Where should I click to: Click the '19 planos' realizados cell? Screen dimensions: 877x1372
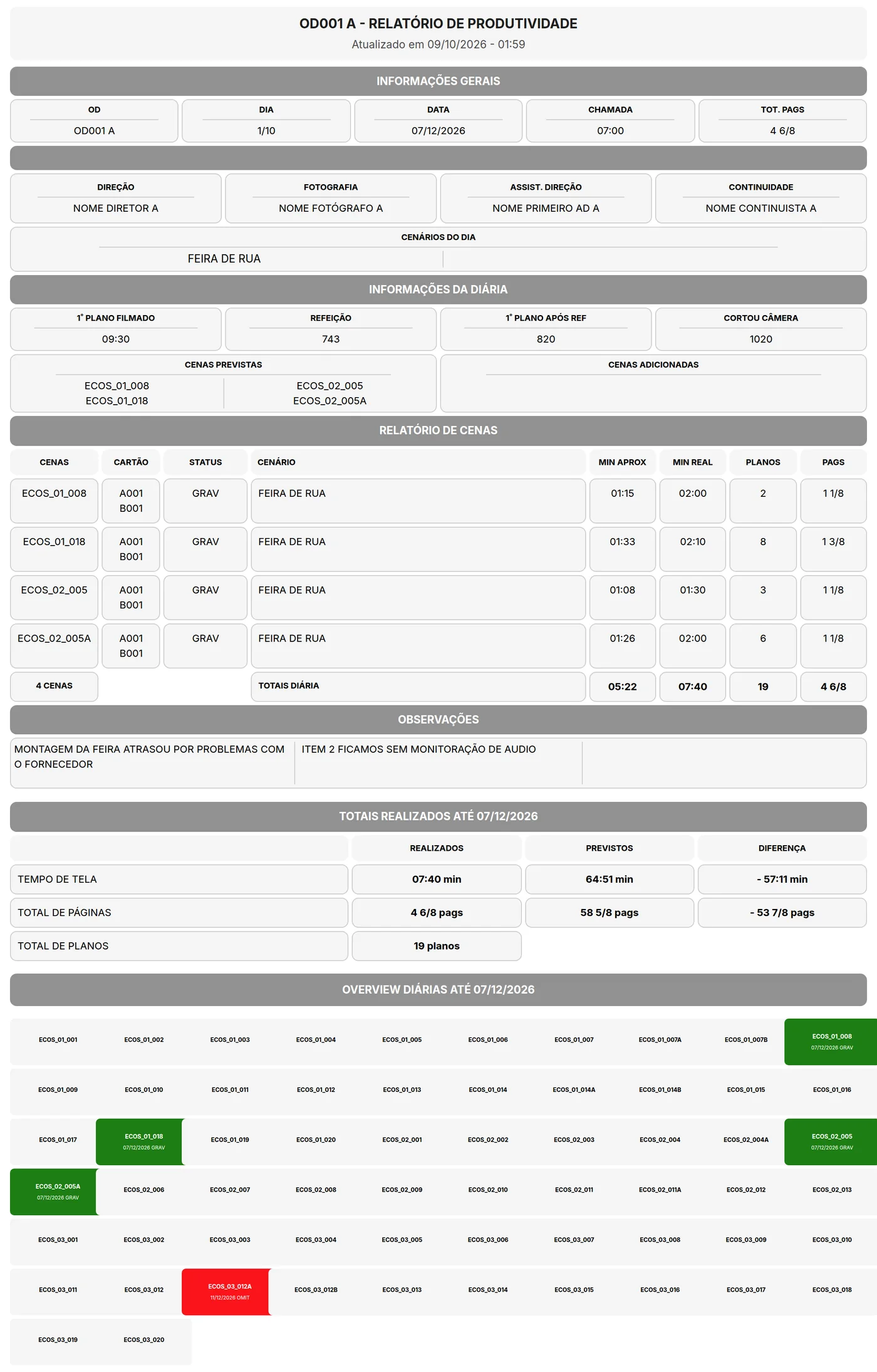[437, 946]
